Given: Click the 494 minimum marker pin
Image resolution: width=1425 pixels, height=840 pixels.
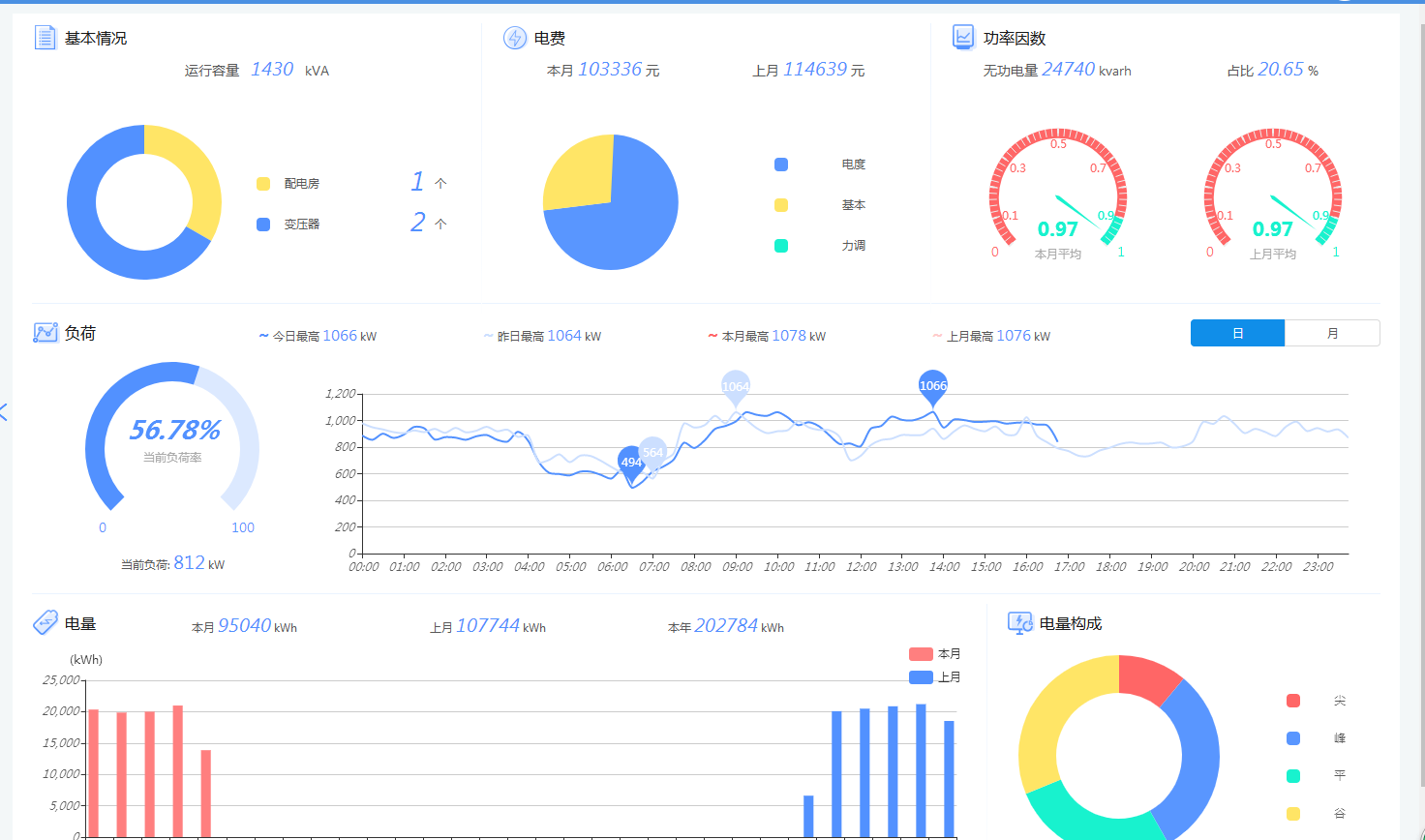Looking at the screenshot, I should pos(631,462).
